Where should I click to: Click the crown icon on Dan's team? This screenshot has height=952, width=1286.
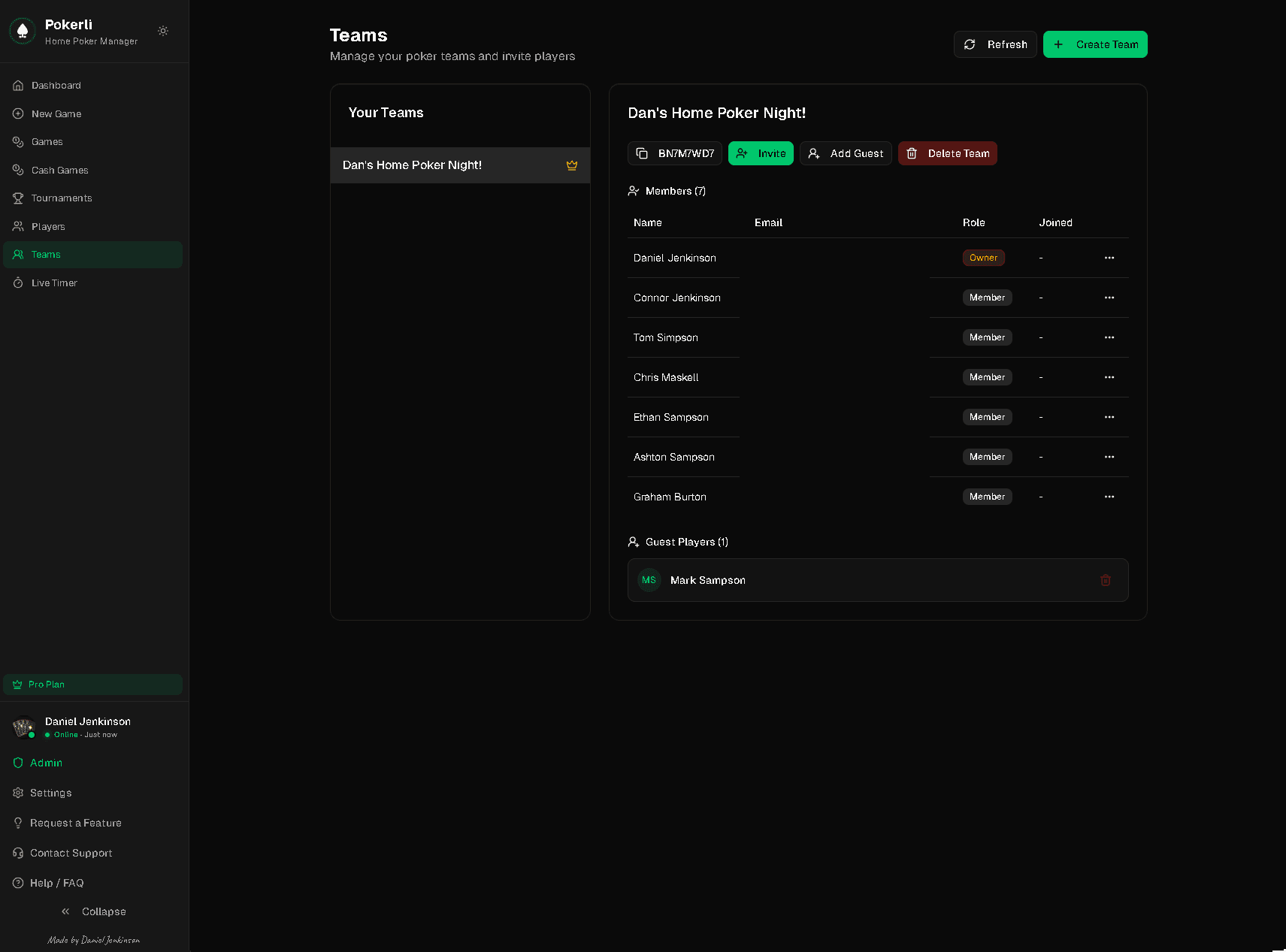point(571,165)
